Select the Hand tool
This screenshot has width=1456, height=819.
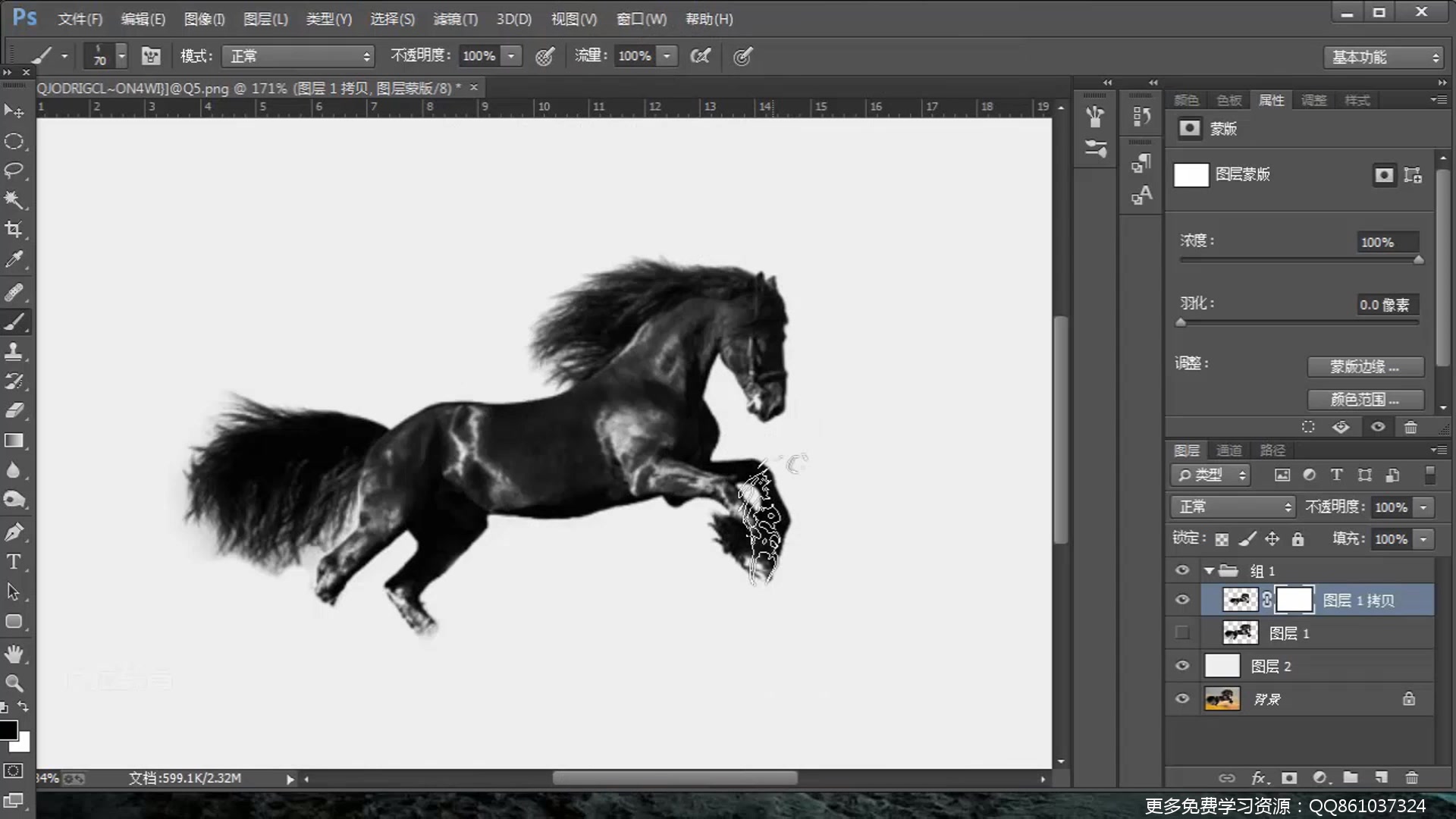14,653
